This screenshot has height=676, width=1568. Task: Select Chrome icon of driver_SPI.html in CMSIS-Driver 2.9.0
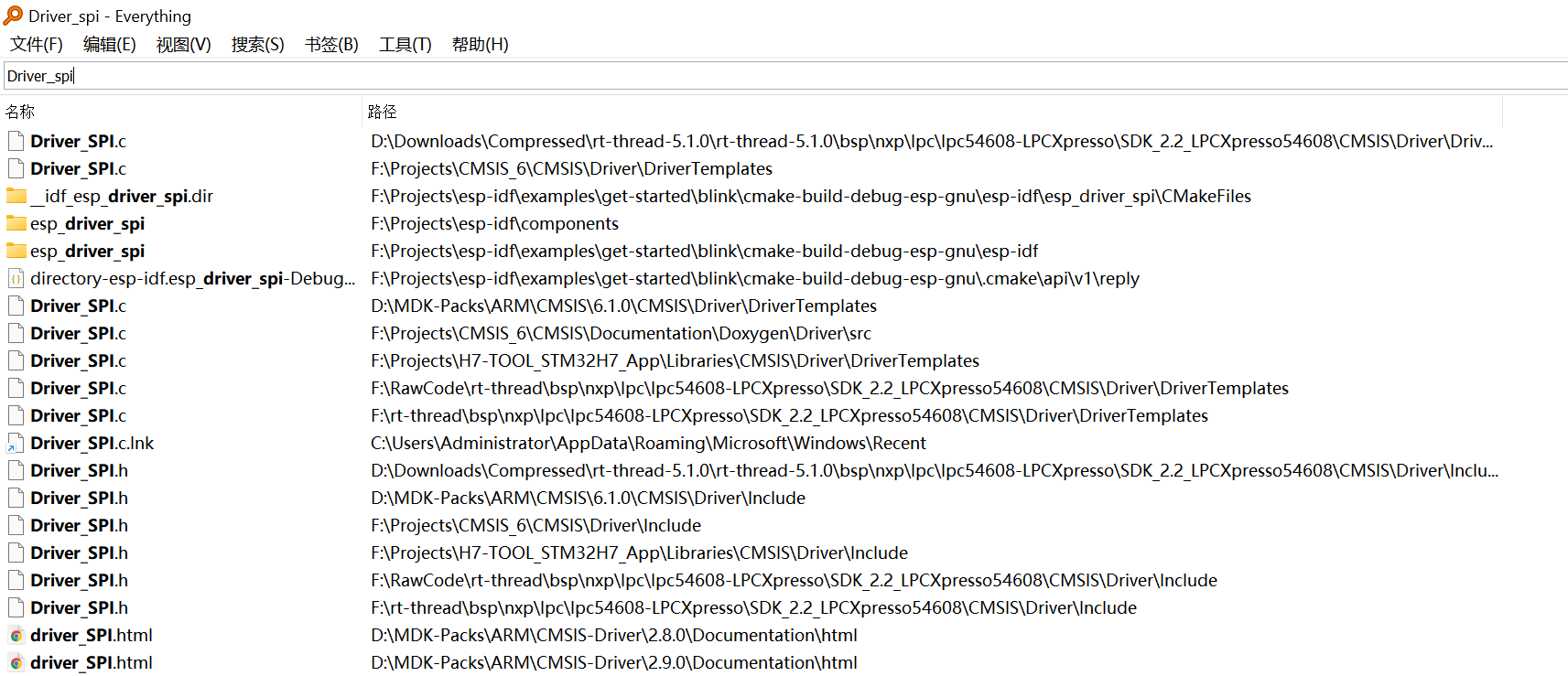(x=16, y=662)
